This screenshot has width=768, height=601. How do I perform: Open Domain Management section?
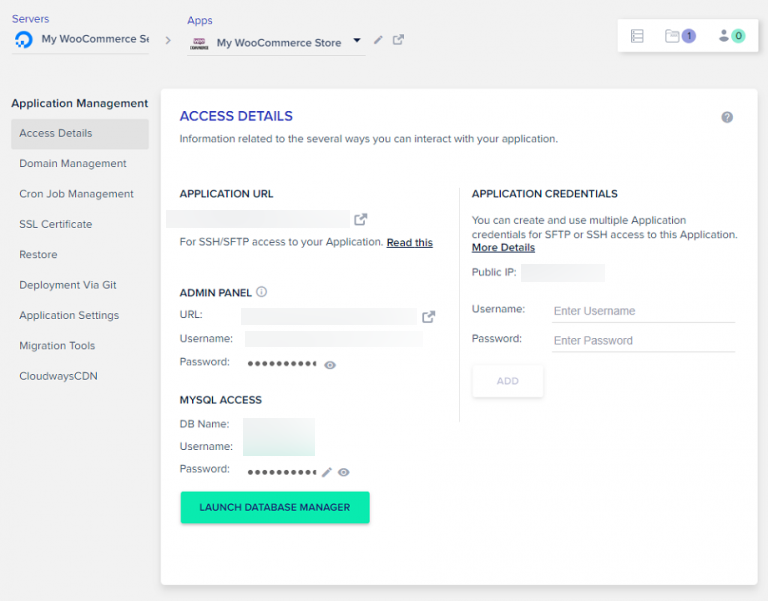click(72, 164)
